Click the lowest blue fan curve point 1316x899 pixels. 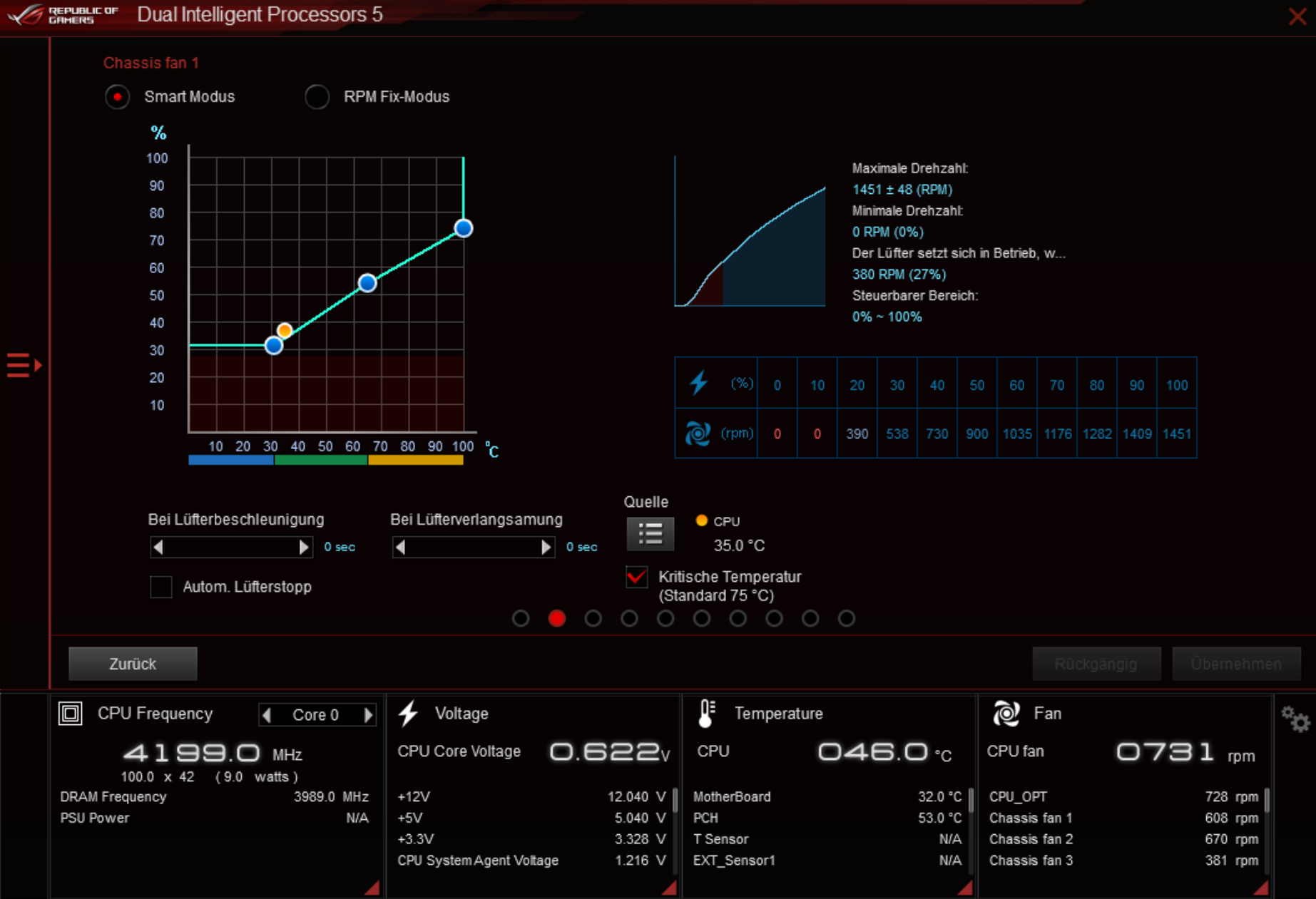click(x=274, y=346)
